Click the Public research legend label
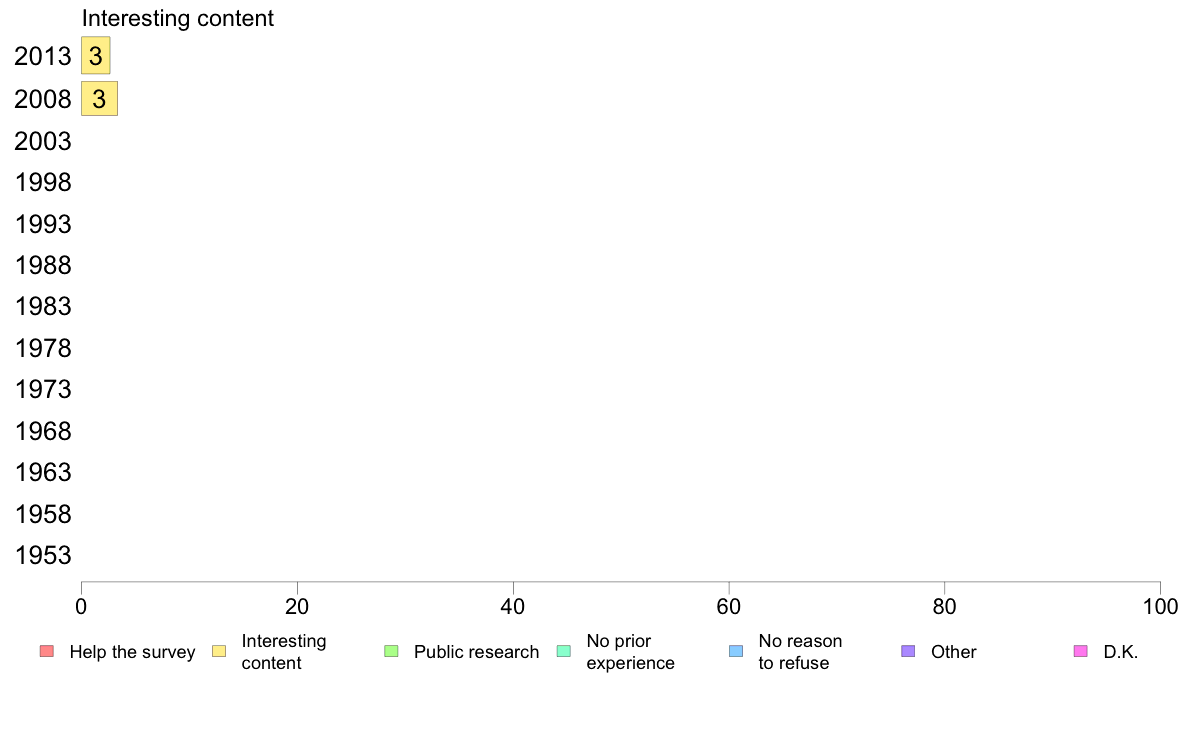 click(476, 652)
